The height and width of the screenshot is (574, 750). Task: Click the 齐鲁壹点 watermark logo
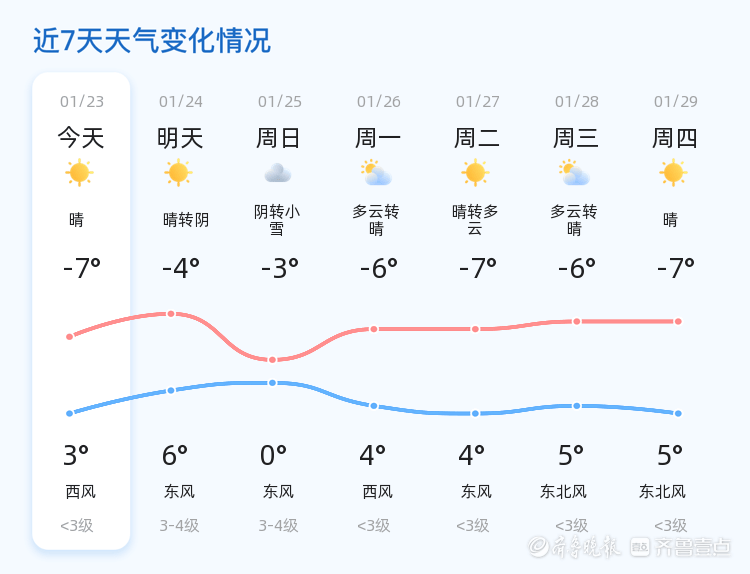pyautogui.click(x=681, y=547)
